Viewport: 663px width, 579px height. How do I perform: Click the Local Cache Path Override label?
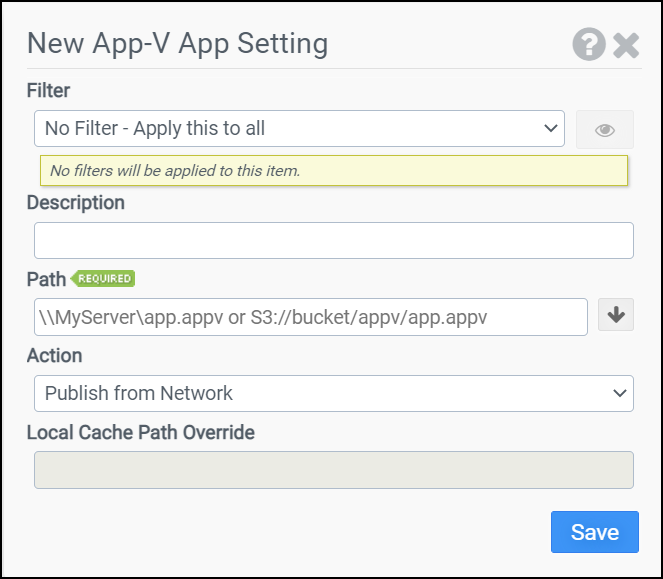pos(140,433)
